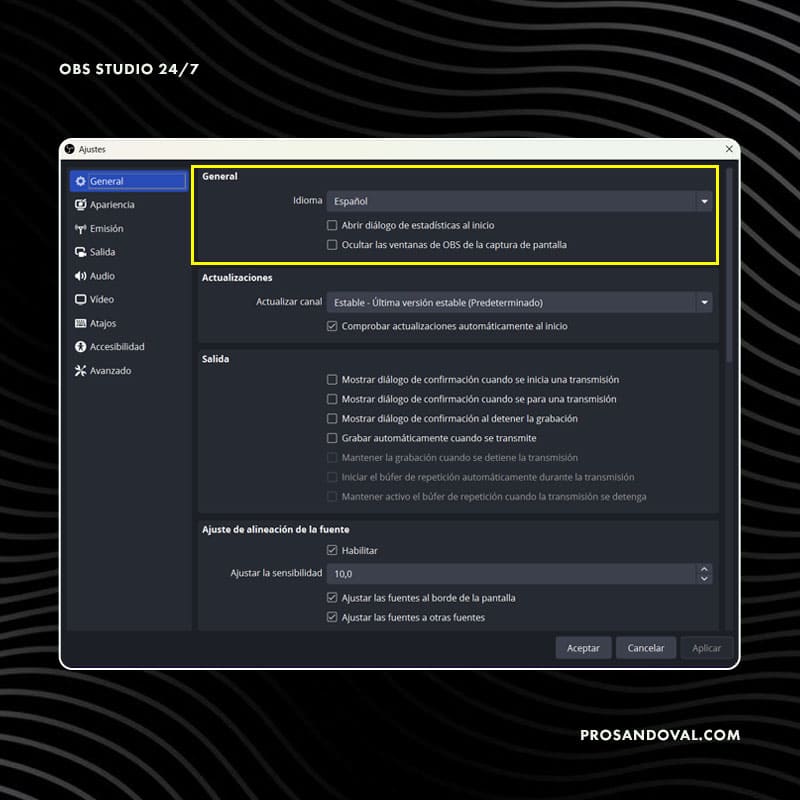
Task: Go to Emisión settings
Action: pyautogui.click(x=129, y=229)
